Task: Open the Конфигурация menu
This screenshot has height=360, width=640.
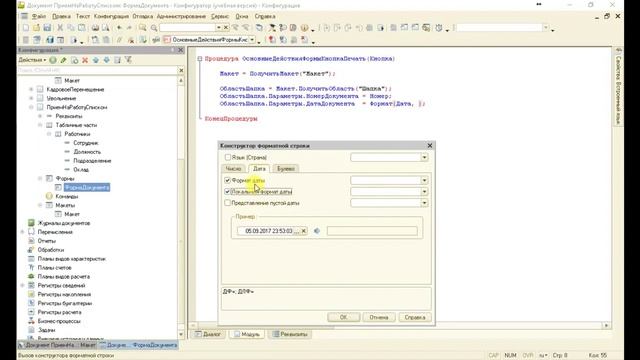Action: [111, 16]
